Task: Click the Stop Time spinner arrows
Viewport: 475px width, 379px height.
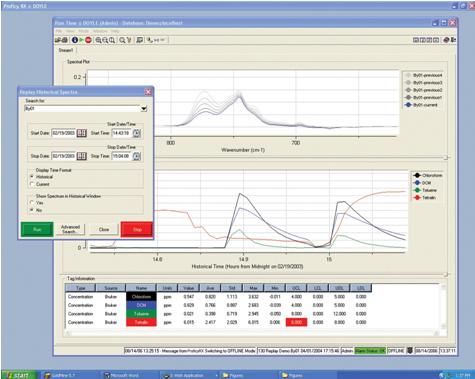Action: pyautogui.click(x=137, y=156)
